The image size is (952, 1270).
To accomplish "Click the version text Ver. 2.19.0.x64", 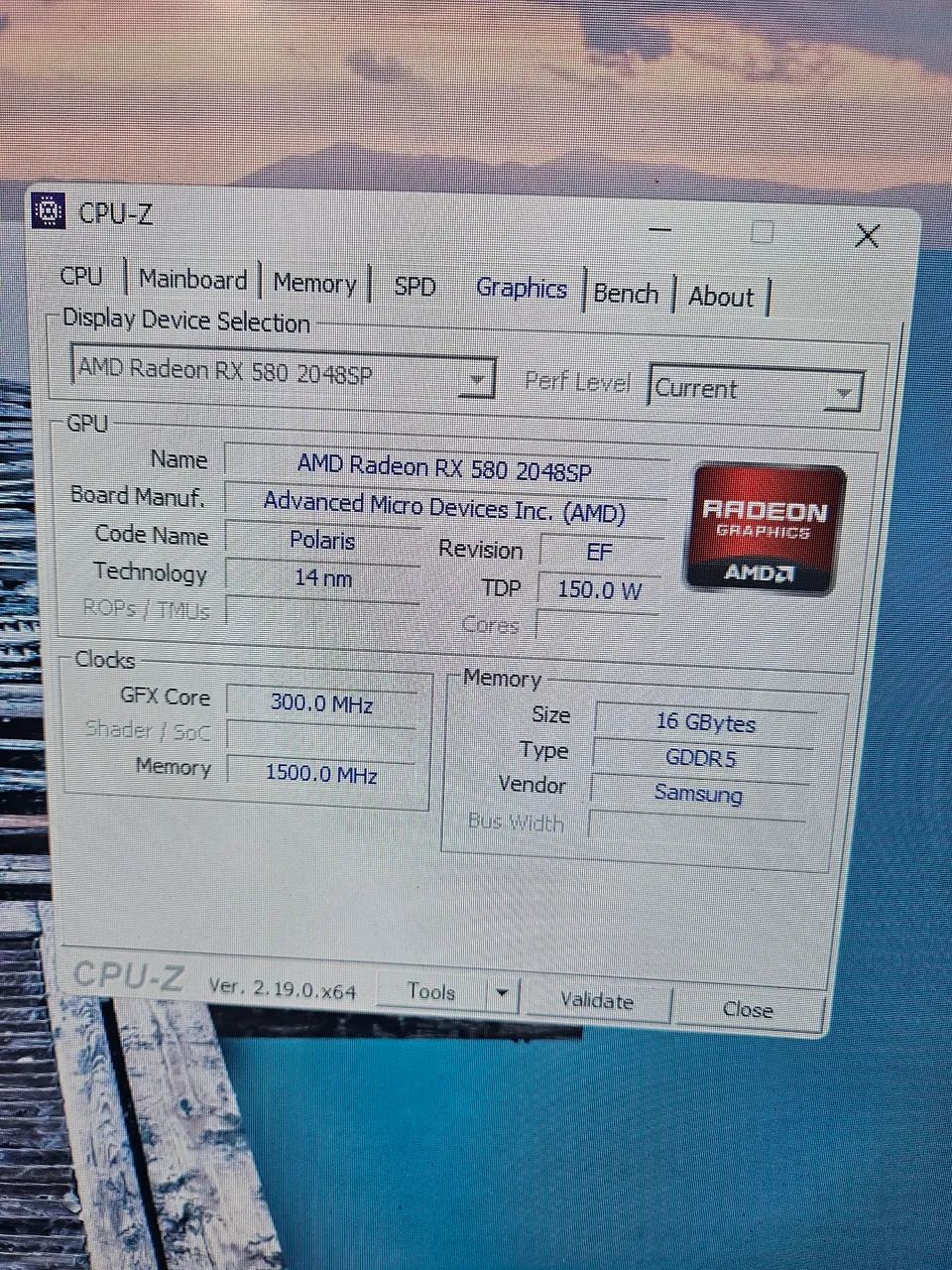I will click(283, 988).
